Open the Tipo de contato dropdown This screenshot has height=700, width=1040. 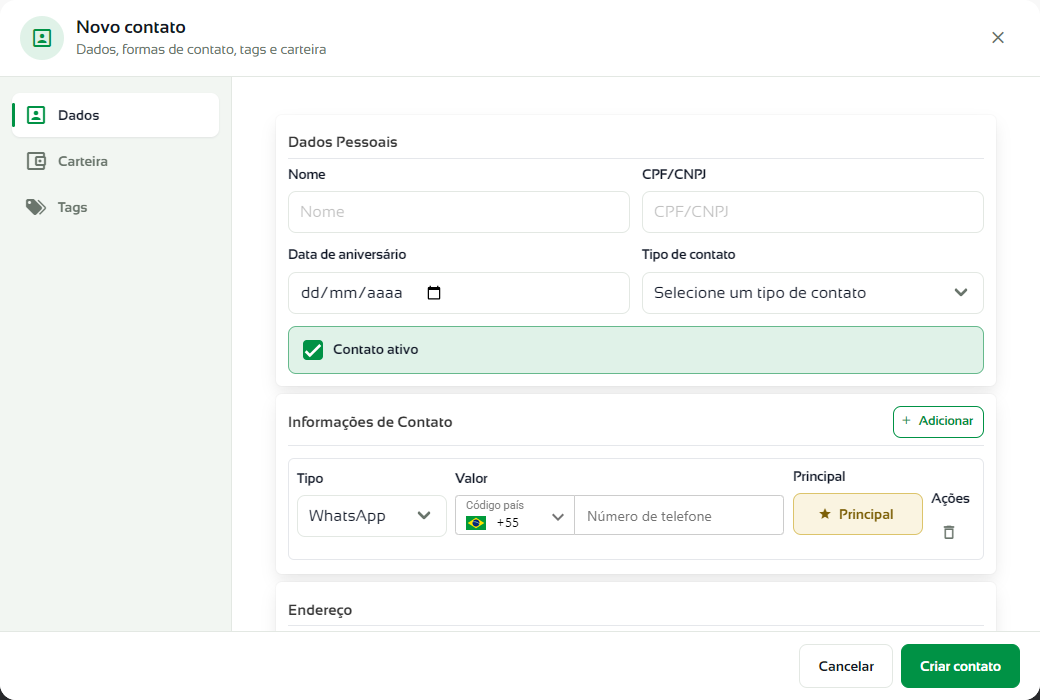coord(812,293)
